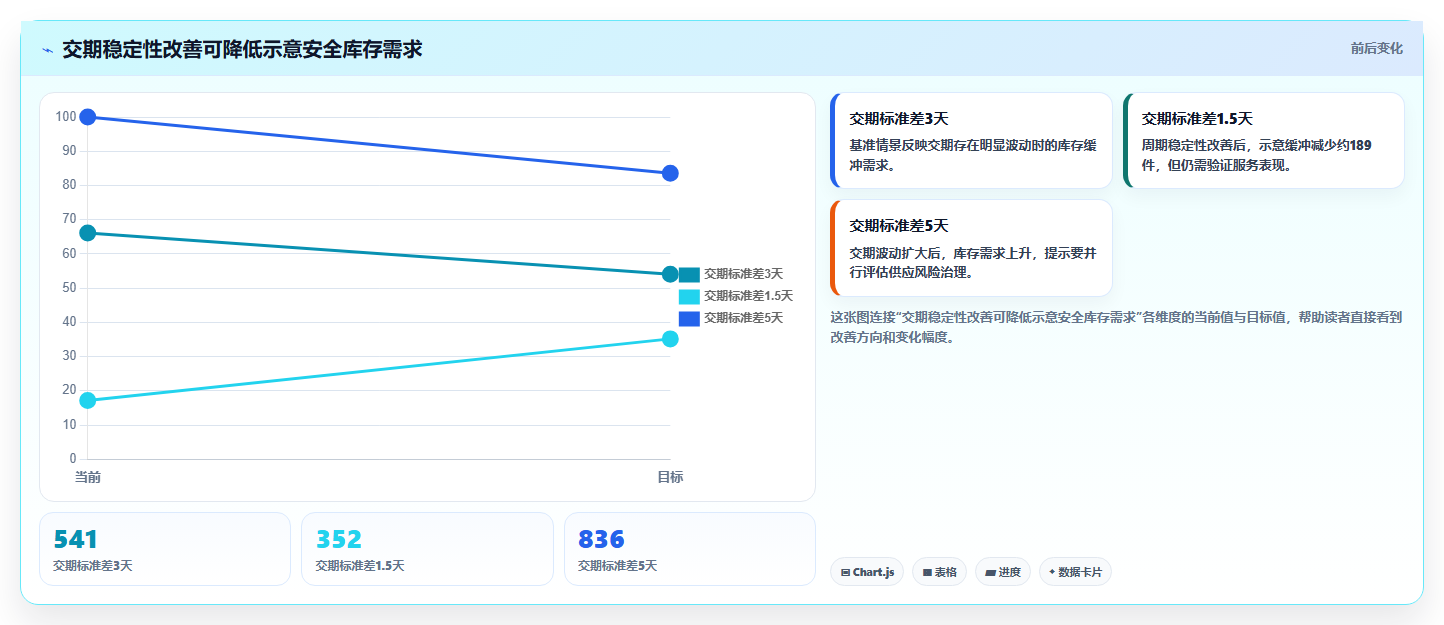Viewport: 1444px width, 625px height.
Task: Click the y-axis label 50
Action: 69,288
